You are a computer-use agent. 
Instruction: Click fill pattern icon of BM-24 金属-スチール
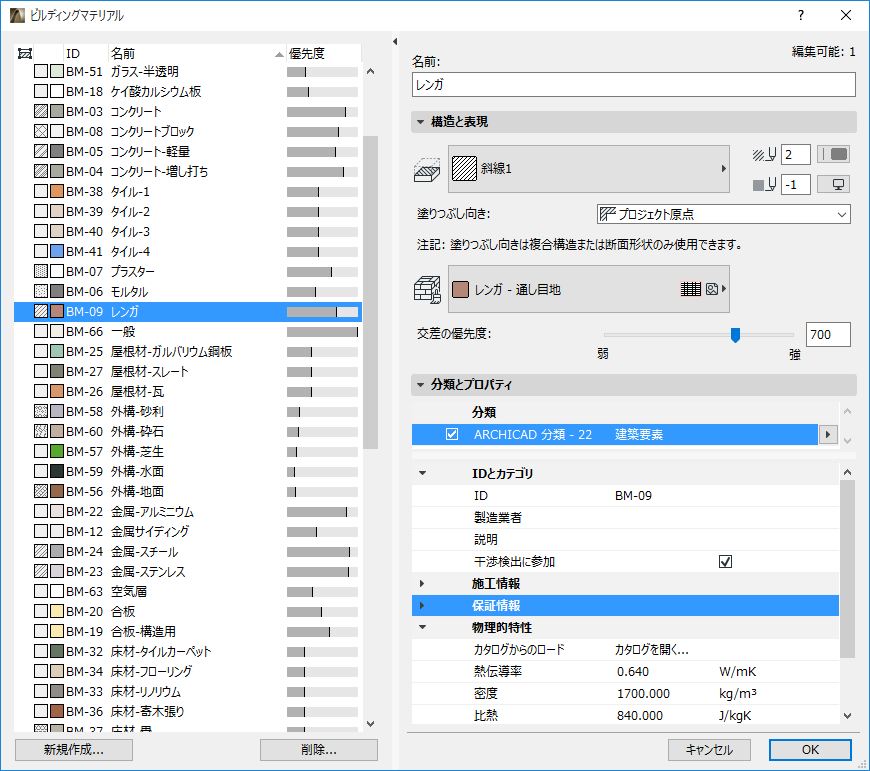click(x=41, y=551)
